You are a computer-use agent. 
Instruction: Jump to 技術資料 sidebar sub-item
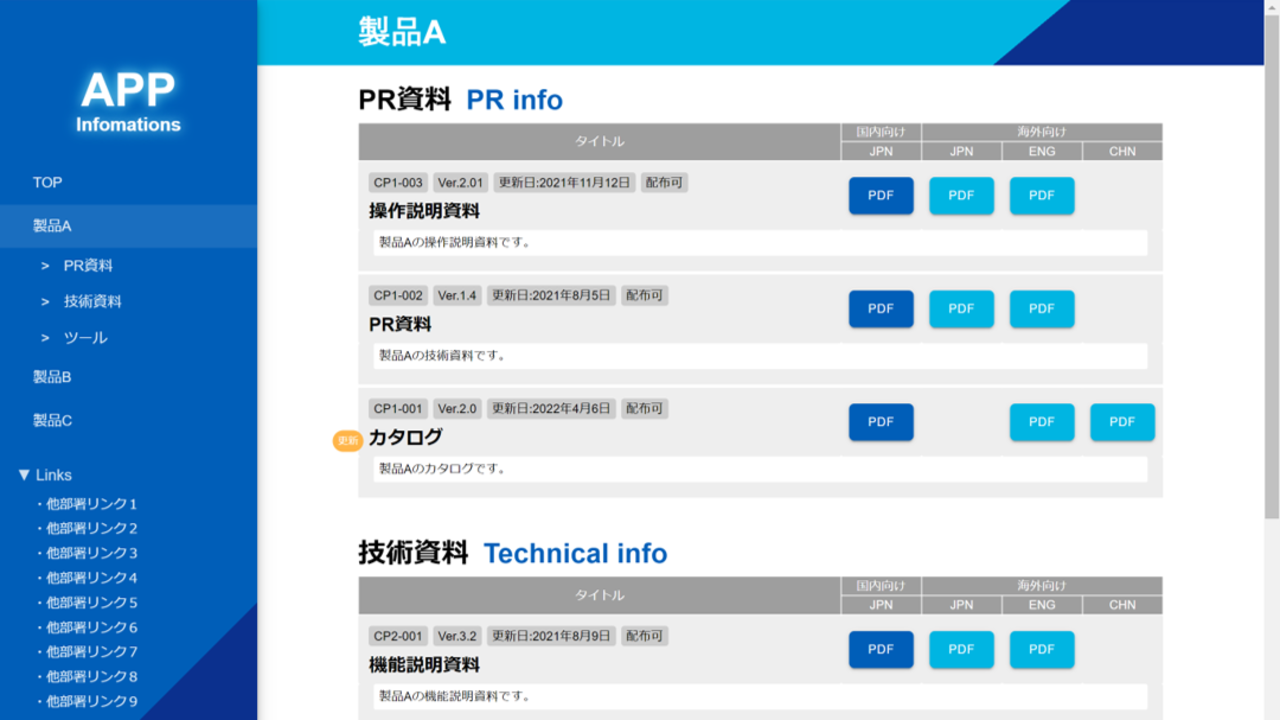pyautogui.click(x=92, y=301)
